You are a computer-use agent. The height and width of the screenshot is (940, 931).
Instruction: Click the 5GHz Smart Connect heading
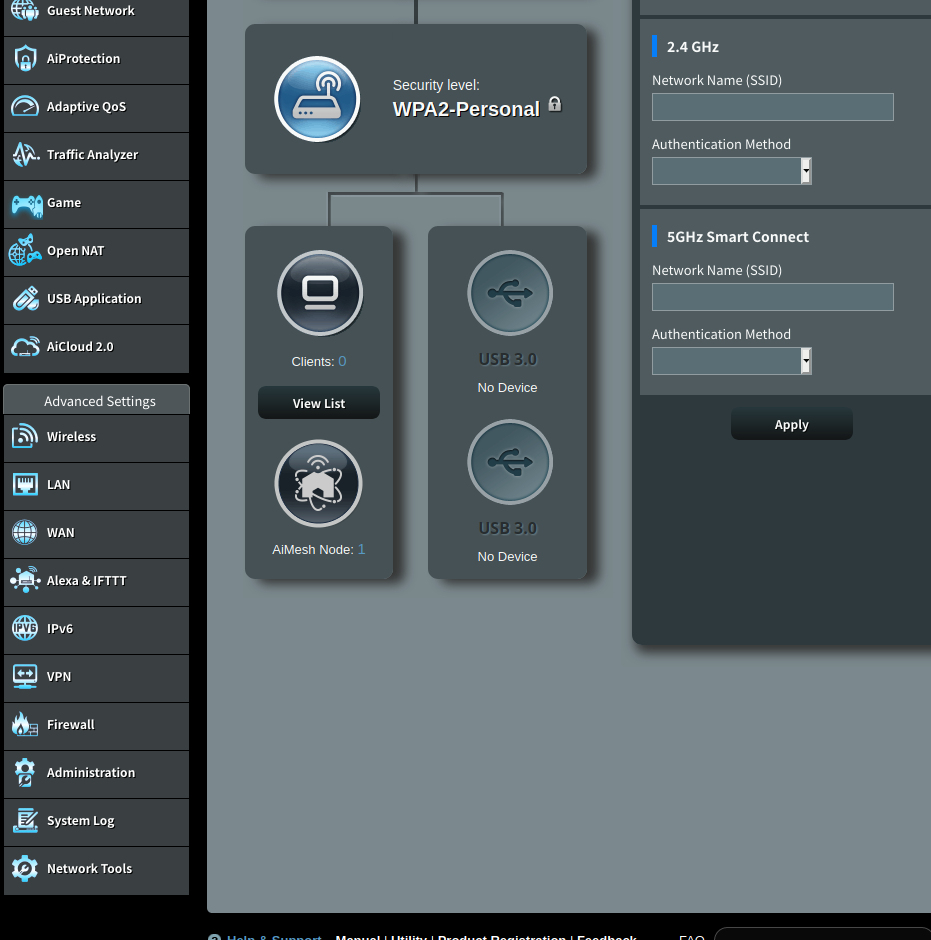(738, 237)
